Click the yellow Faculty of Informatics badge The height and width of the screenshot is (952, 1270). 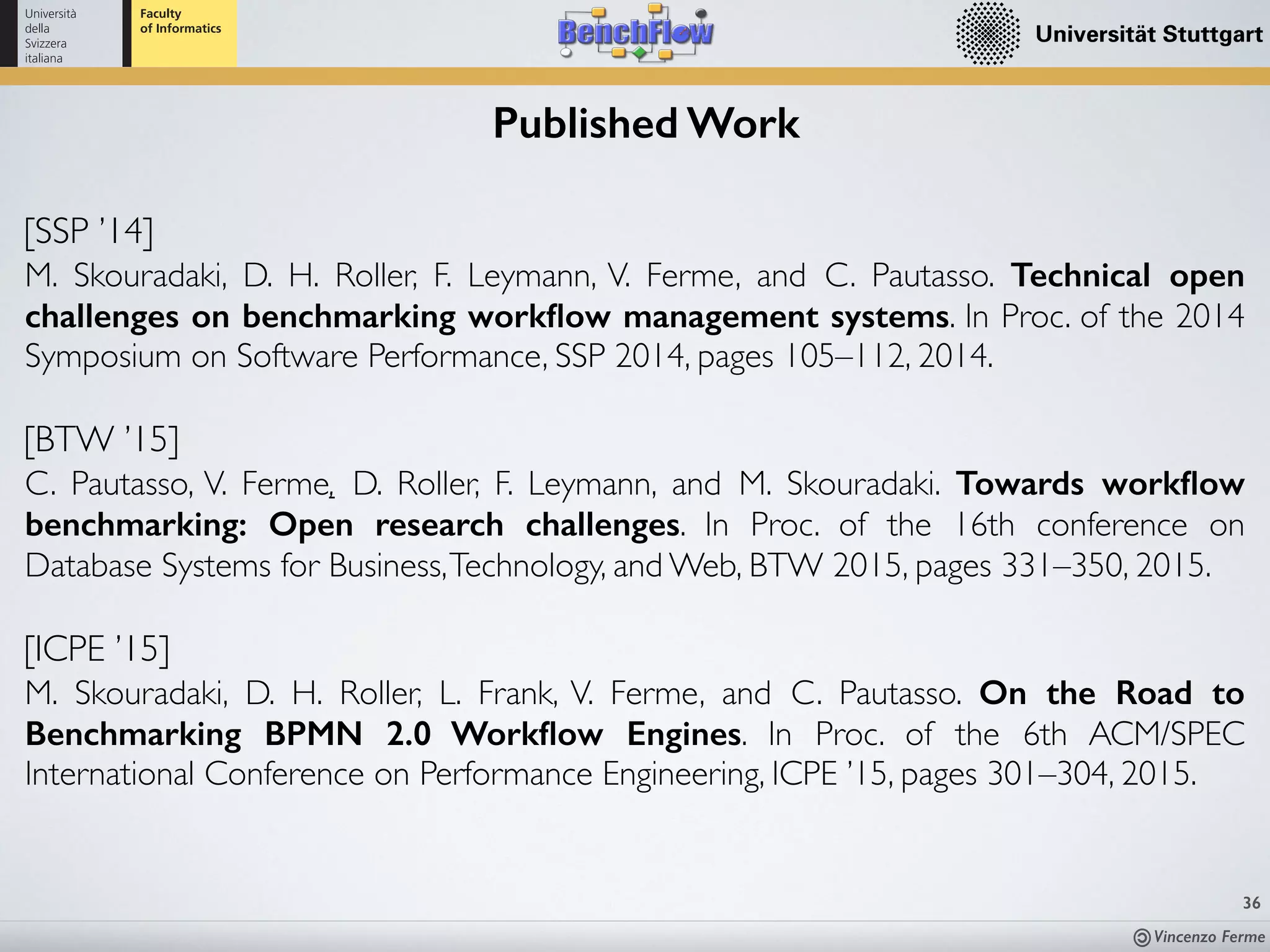tap(180, 33)
